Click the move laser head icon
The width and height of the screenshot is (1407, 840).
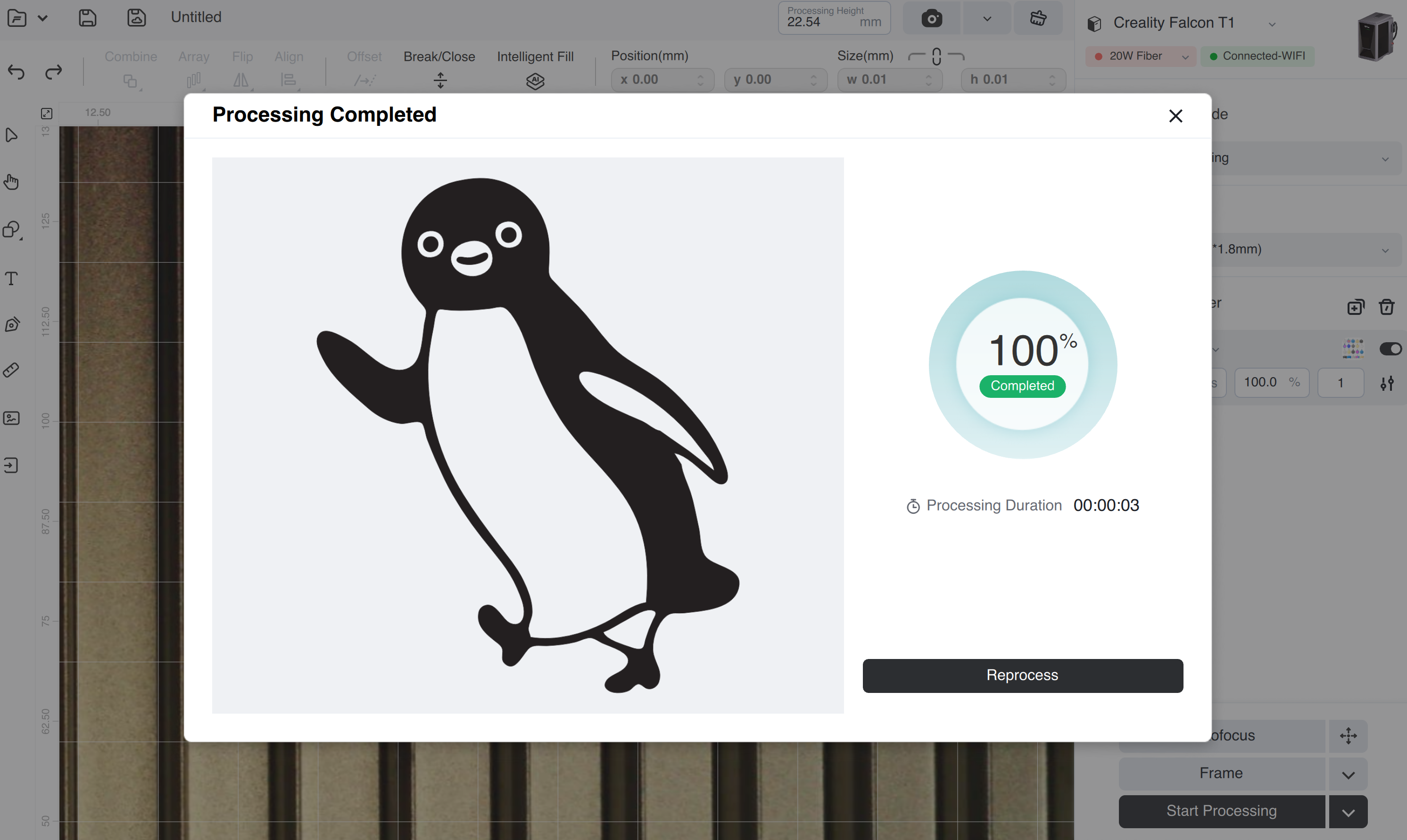(1348, 736)
